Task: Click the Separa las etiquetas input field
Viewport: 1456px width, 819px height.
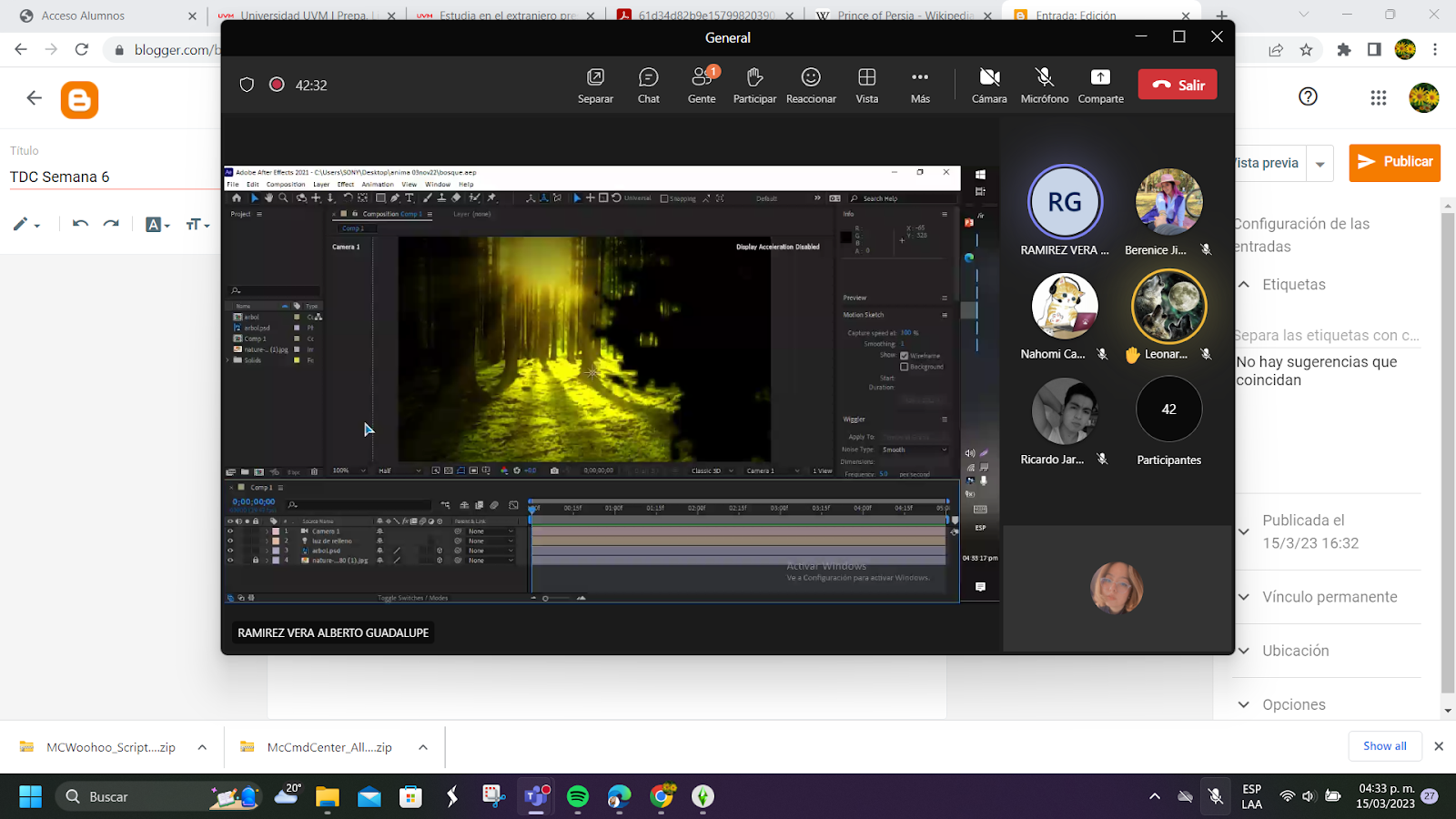Action: point(1327,336)
